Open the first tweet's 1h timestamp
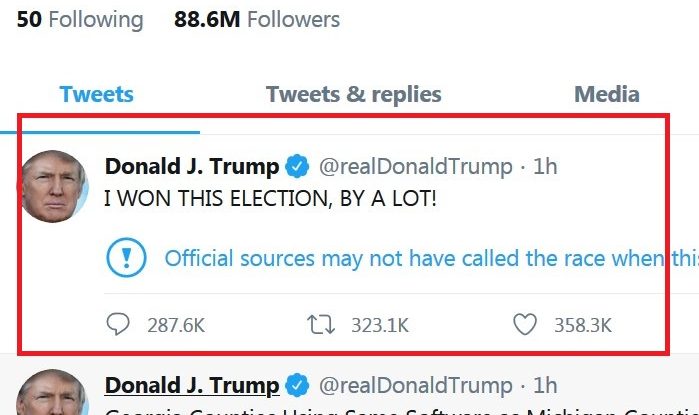The height and width of the screenshot is (415, 699). coord(545,166)
